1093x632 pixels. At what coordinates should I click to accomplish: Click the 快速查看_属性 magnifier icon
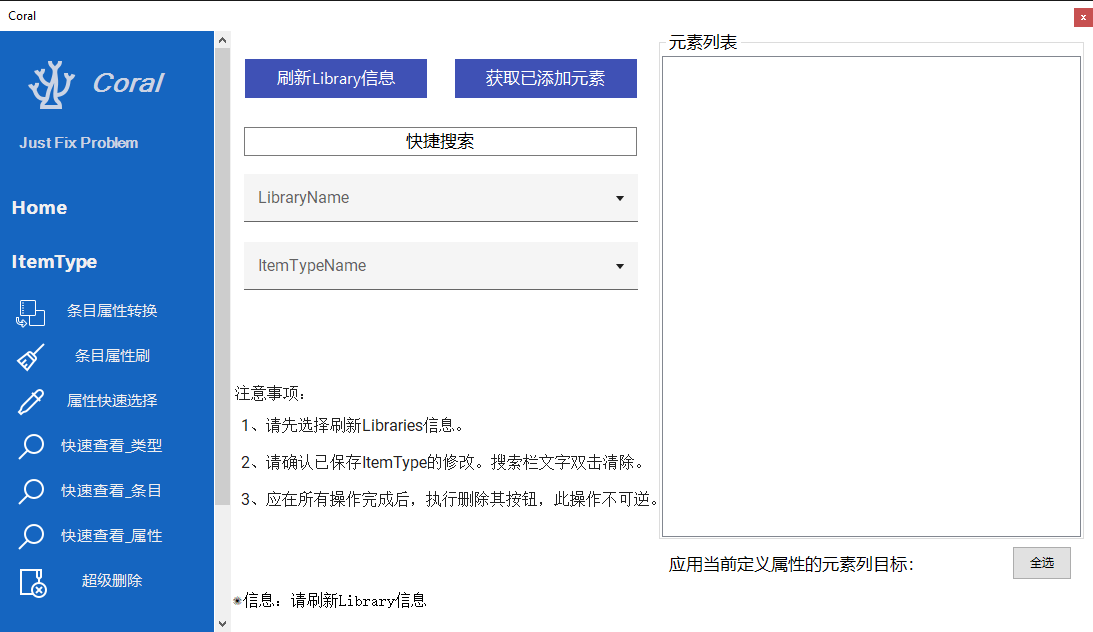pyautogui.click(x=31, y=536)
